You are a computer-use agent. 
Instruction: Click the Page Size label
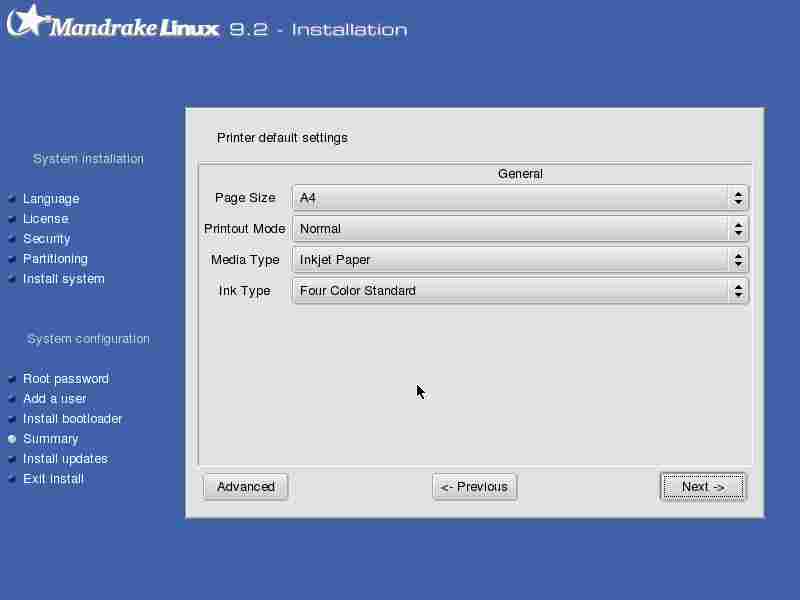(245, 198)
